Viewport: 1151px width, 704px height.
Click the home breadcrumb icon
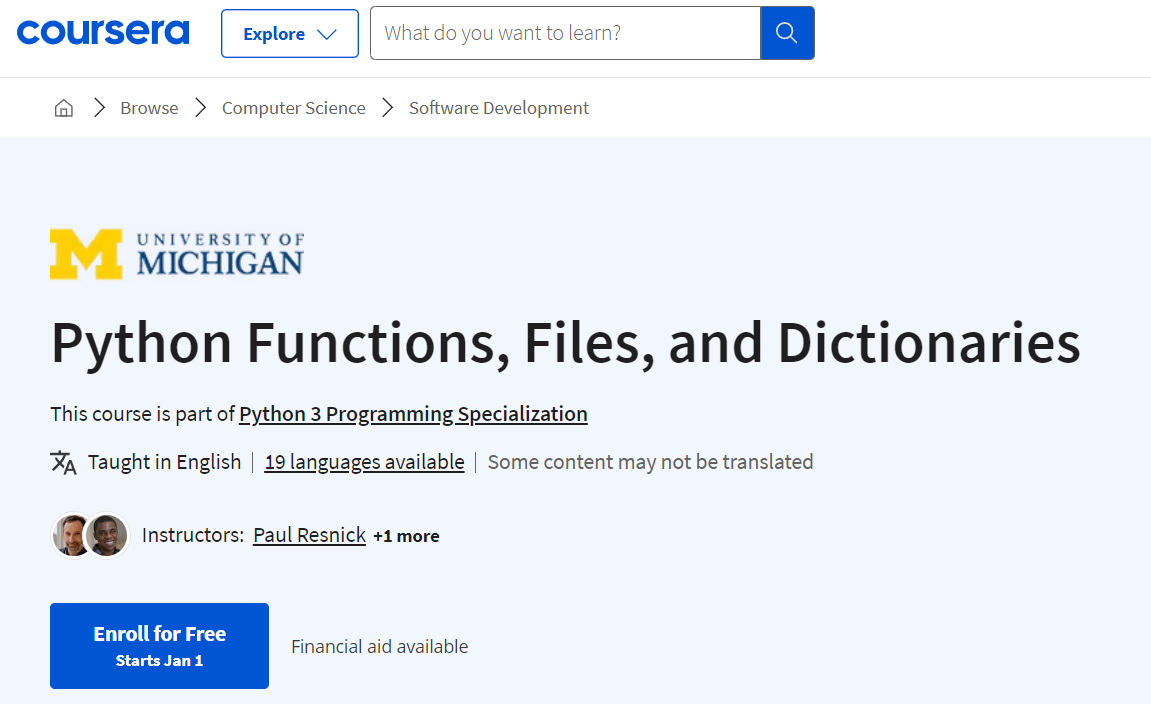63,107
